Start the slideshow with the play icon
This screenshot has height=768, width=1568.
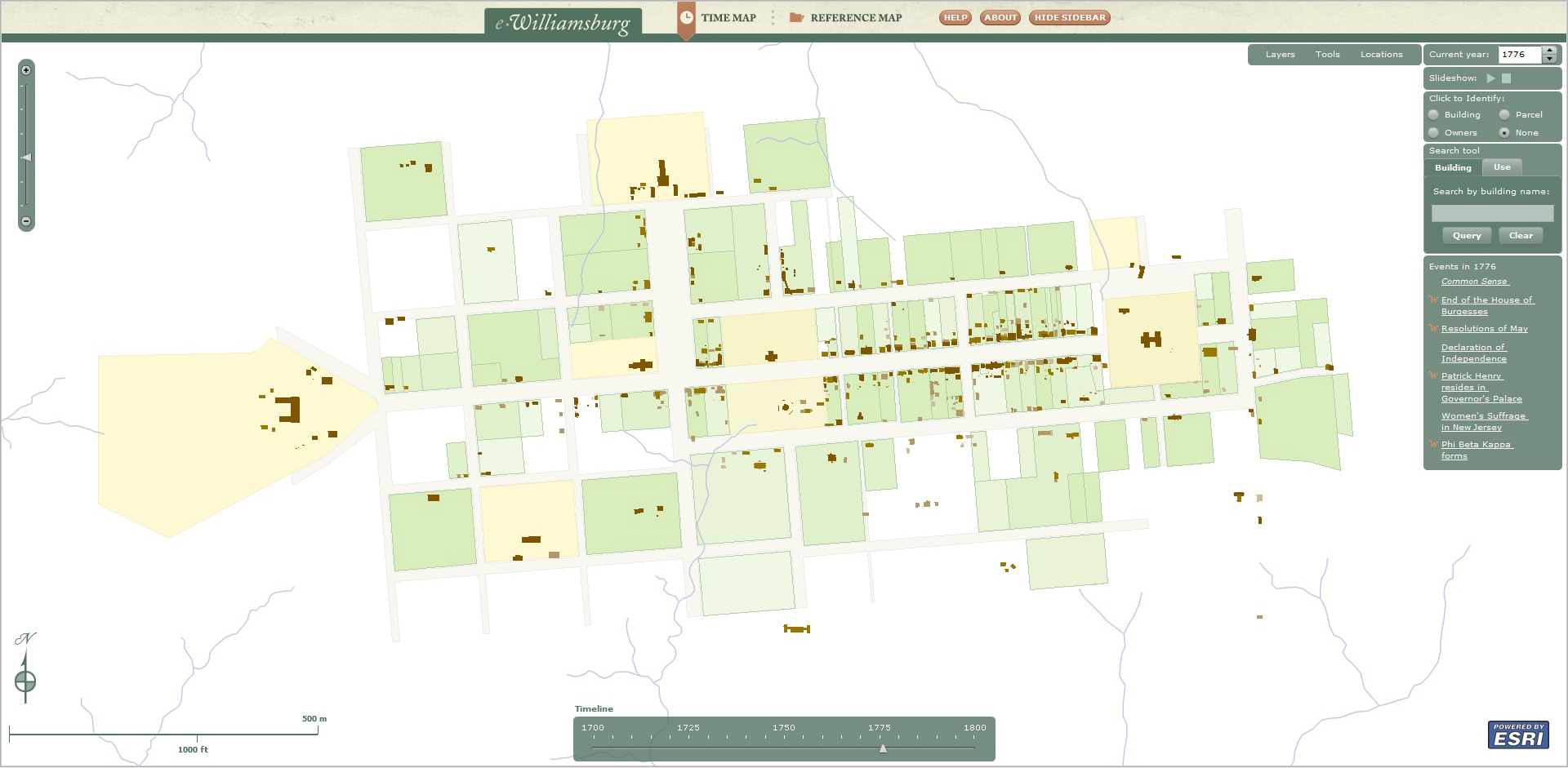1490,78
